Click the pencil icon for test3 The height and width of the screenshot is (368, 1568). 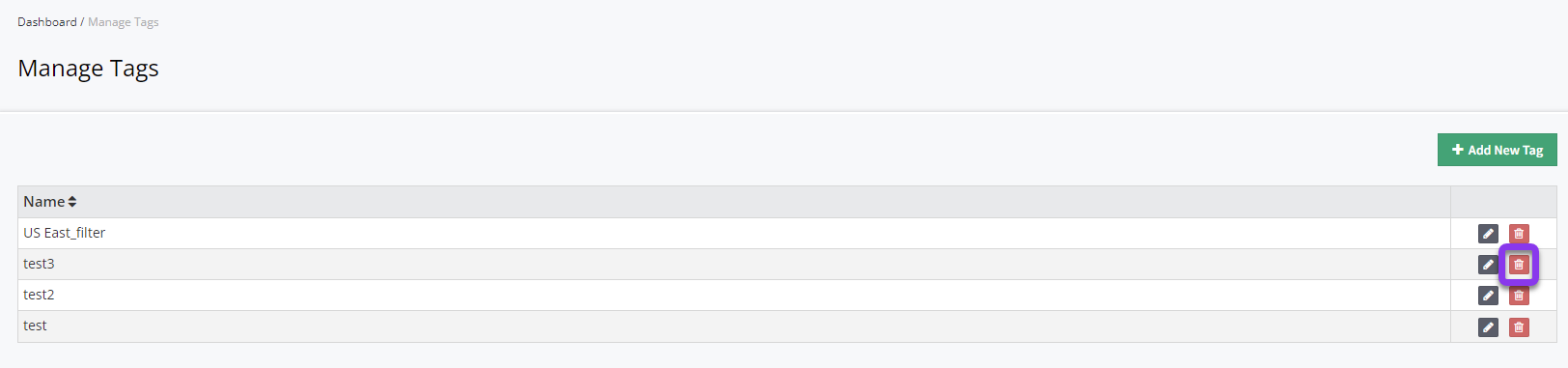click(1488, 265)
